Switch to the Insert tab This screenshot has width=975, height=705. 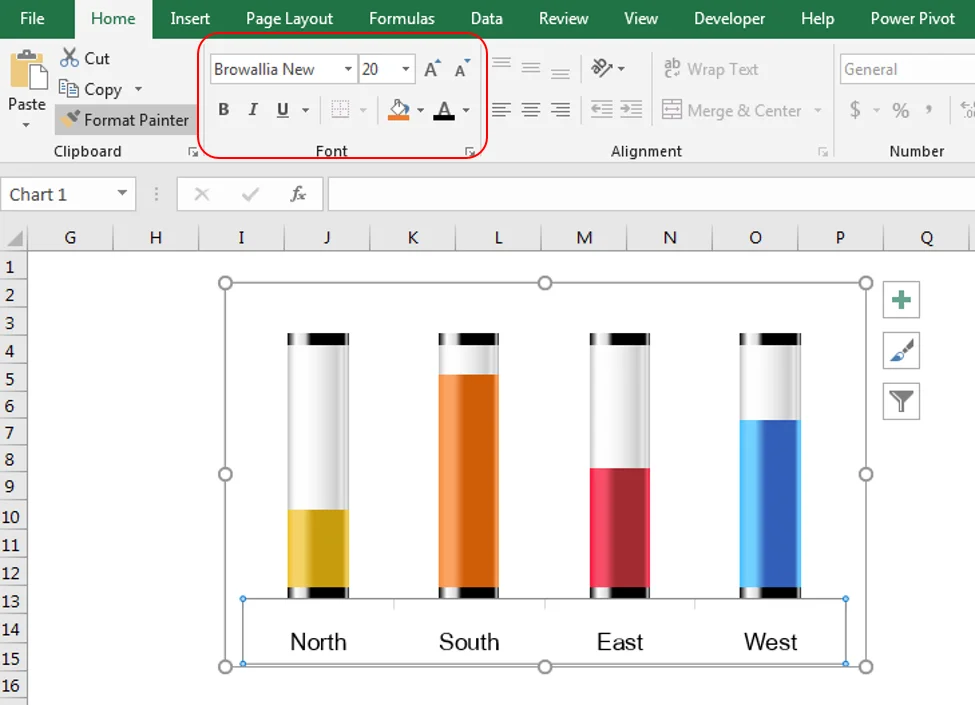click(x=190, y=19)
